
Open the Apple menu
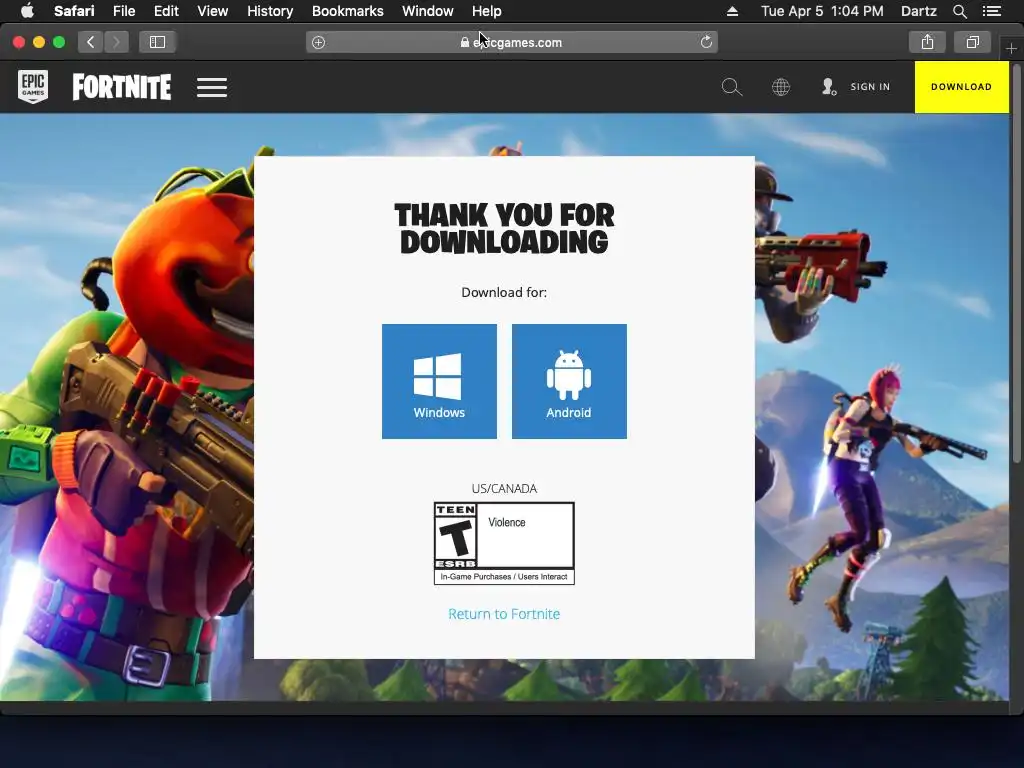27,11
